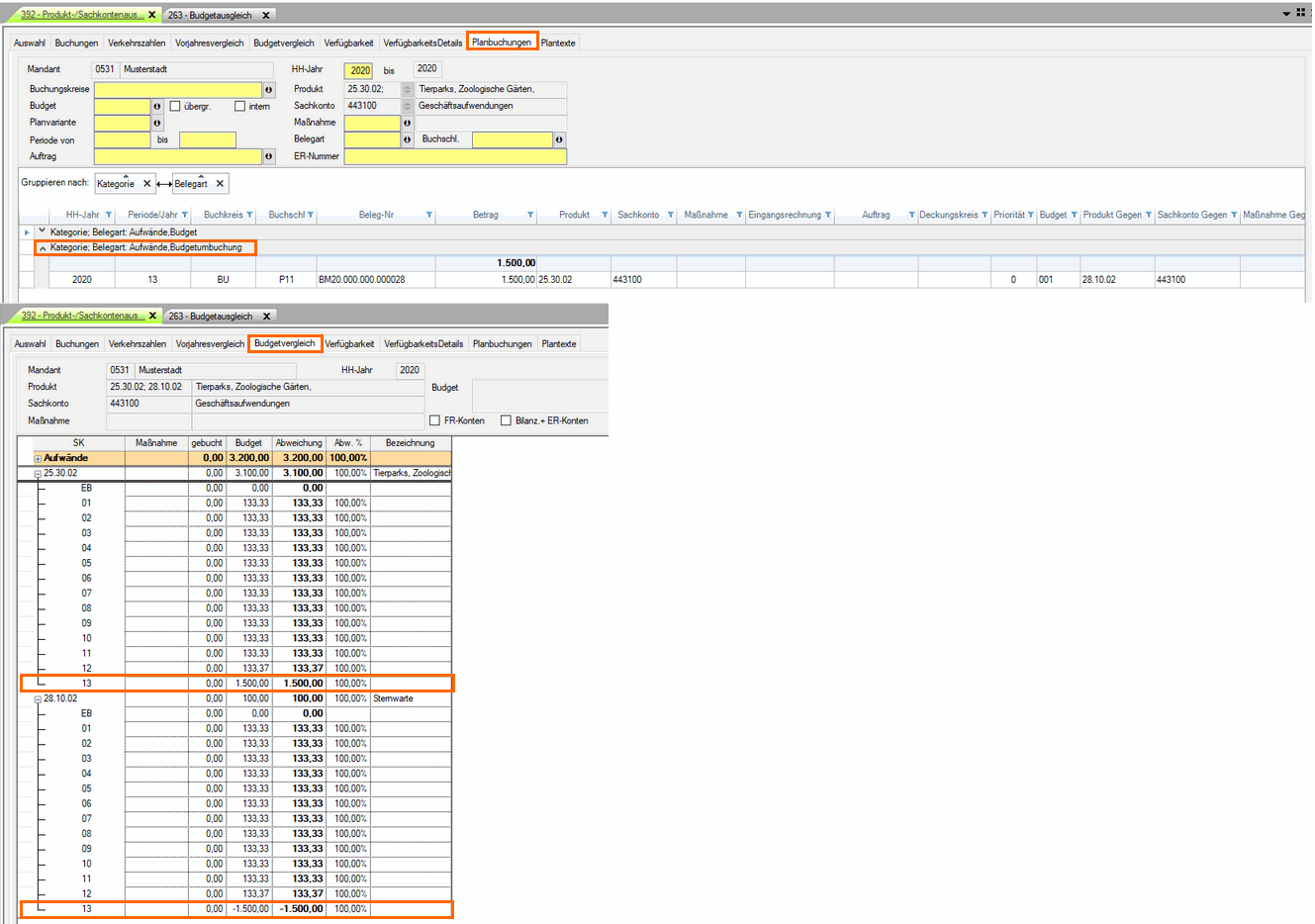Remove the Kategorie grouping chip
This screenshot has height=924, width=1315.
tap(146, 184)
